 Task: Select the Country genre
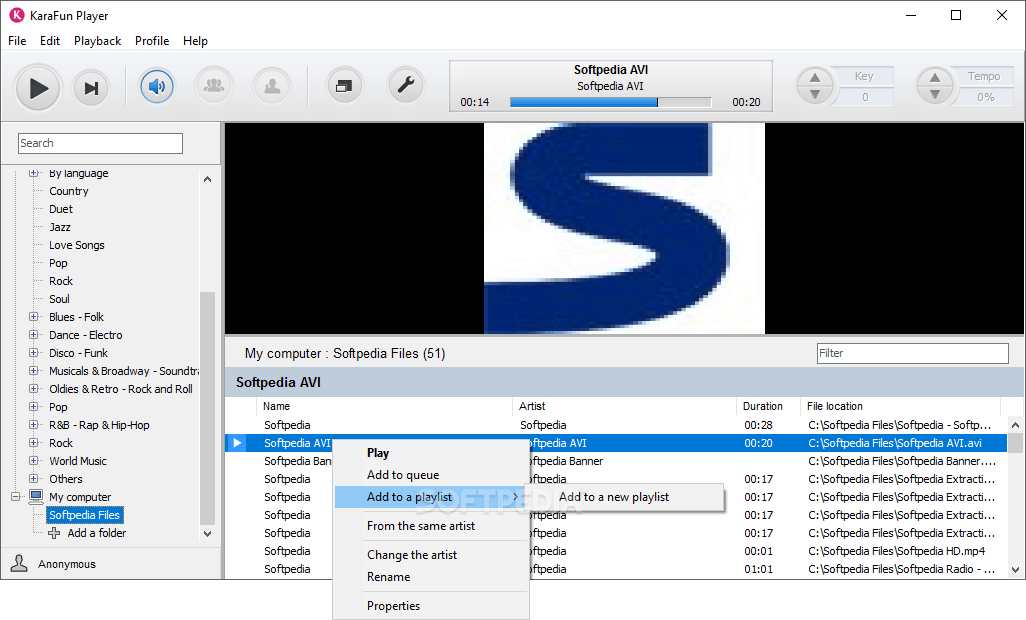[x=69, y=191]
